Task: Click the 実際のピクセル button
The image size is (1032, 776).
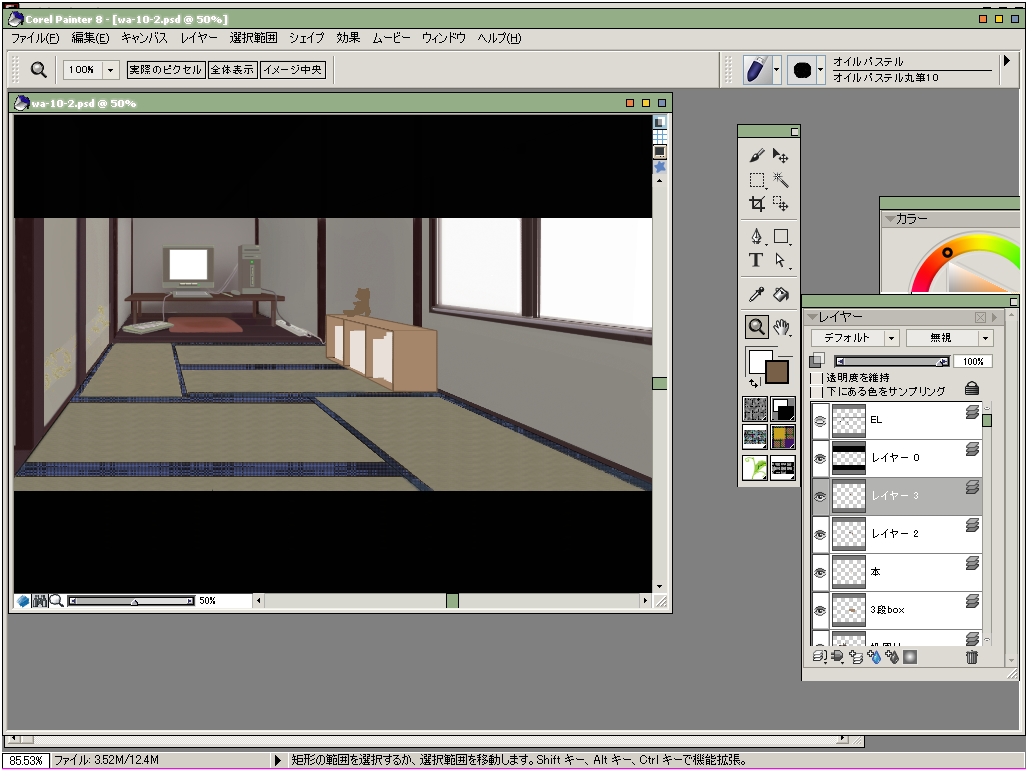Action: (x=165, y=70)
